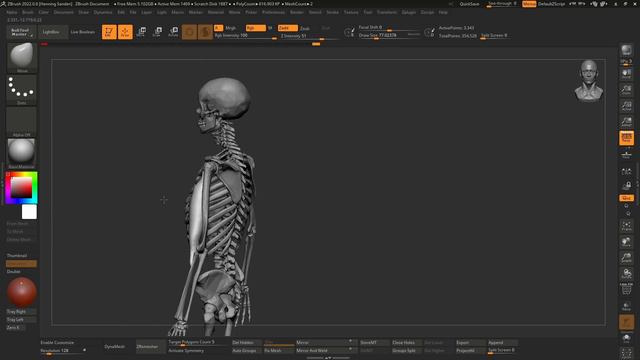Screen dimensions: 640x360
Task: Adjust the DynaMesh Resolution slider
Action: pos(63,351)
